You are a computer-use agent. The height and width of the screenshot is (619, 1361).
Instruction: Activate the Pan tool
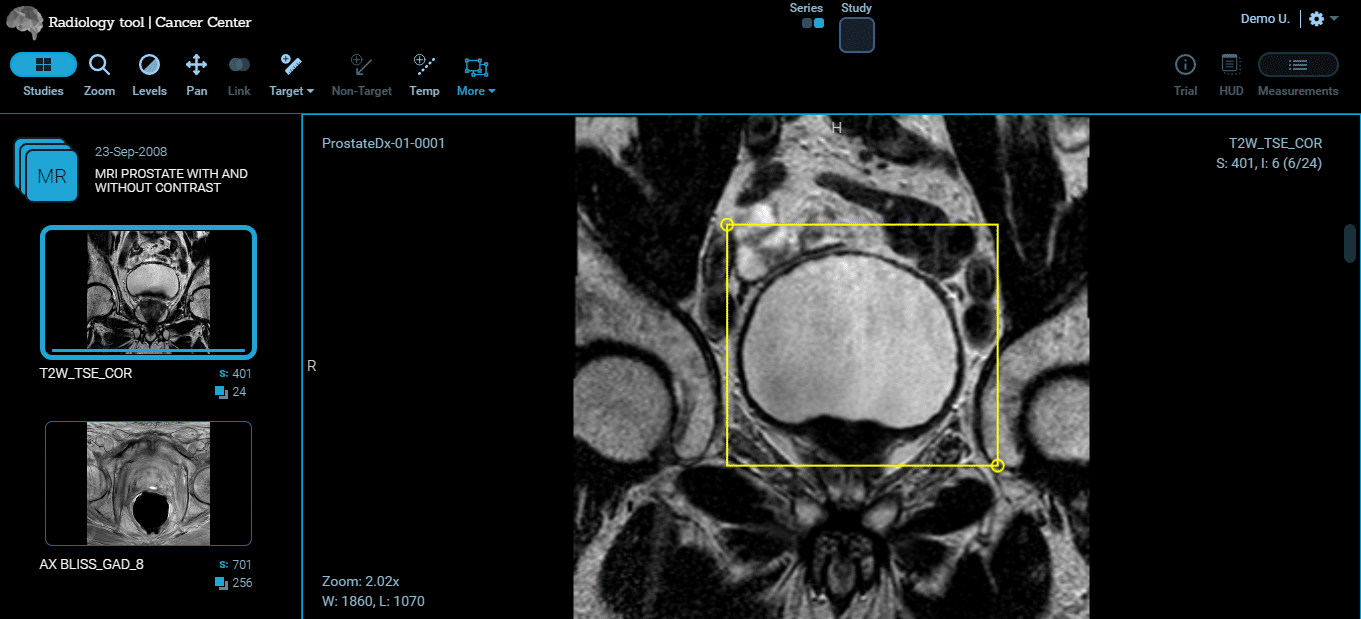tap(196, 75)
